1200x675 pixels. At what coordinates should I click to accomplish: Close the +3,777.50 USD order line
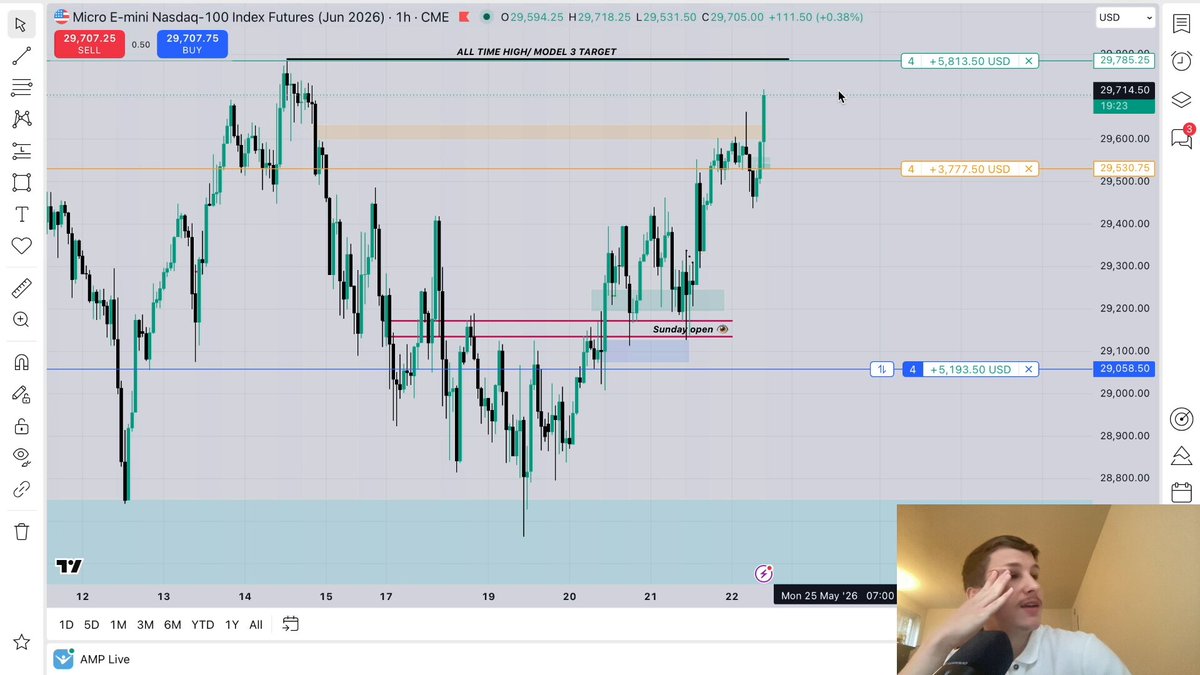click(x=1028, y=169)
